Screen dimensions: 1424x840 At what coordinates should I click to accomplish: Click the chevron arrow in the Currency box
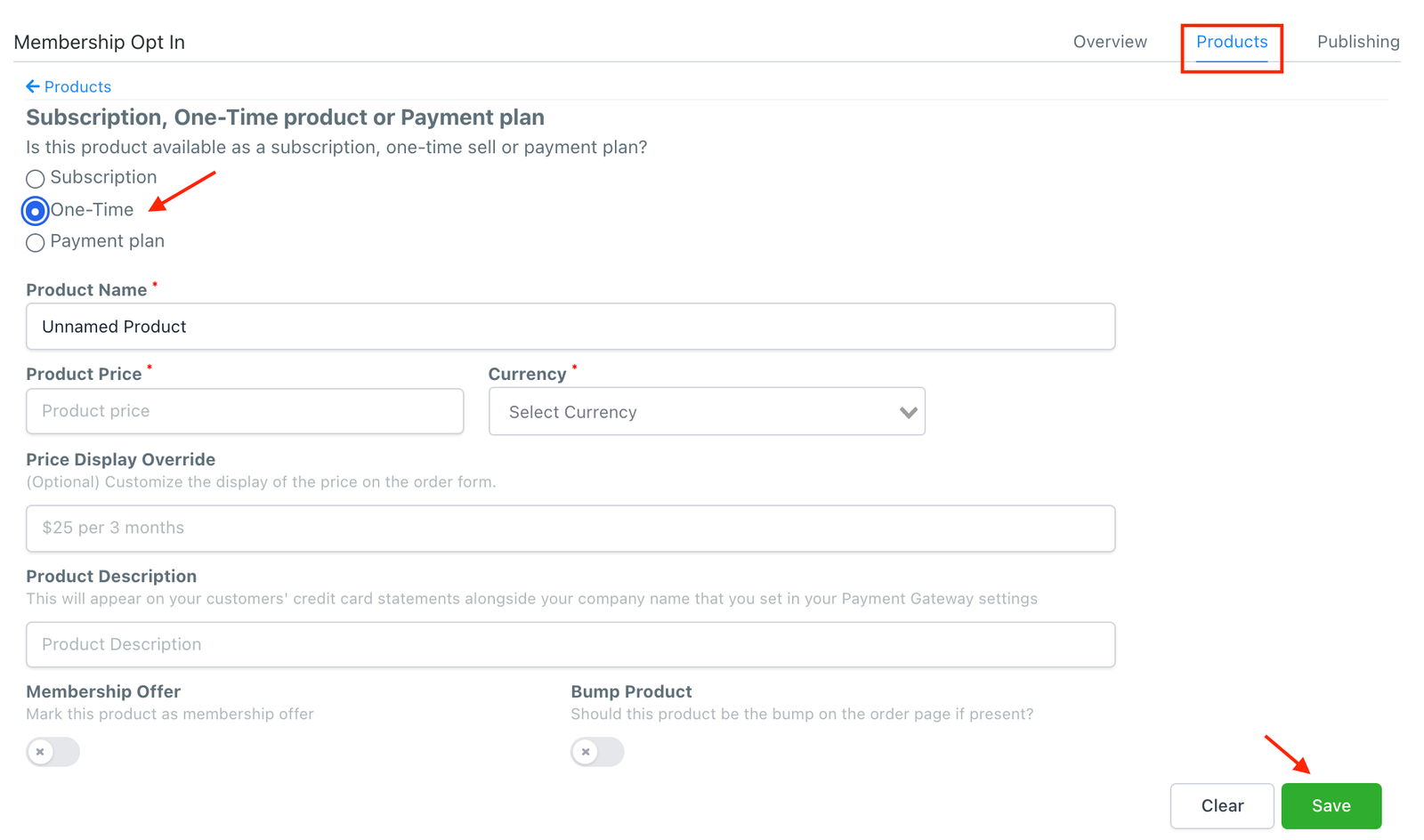pyautogui.click(x=908, y=412)
